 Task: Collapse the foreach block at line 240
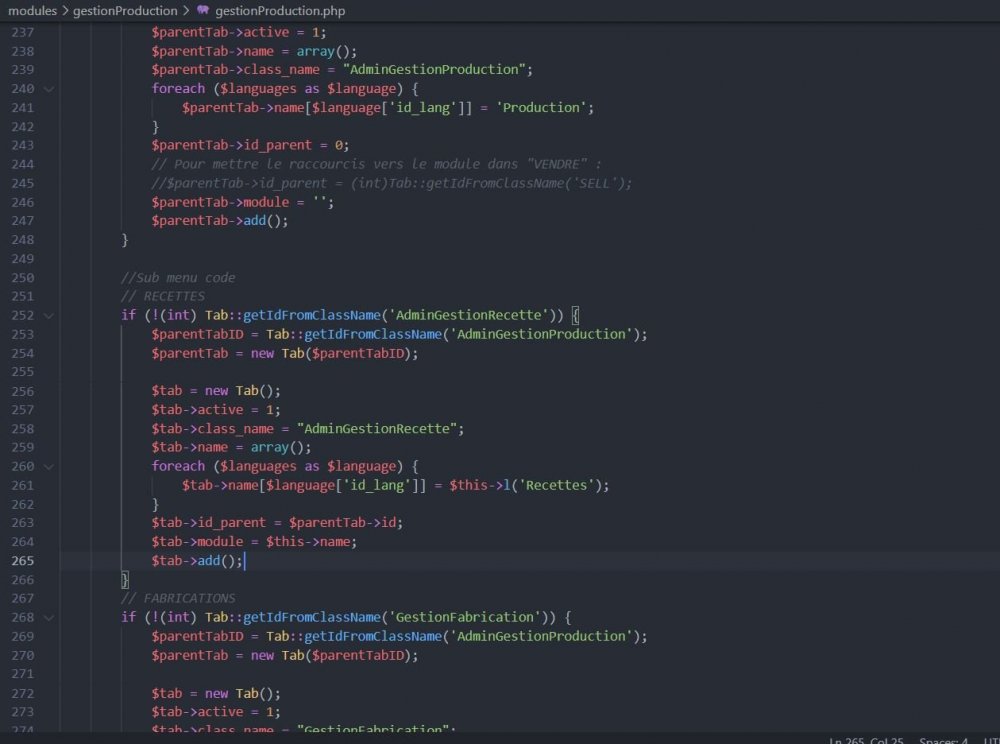(x=49, y=89)
